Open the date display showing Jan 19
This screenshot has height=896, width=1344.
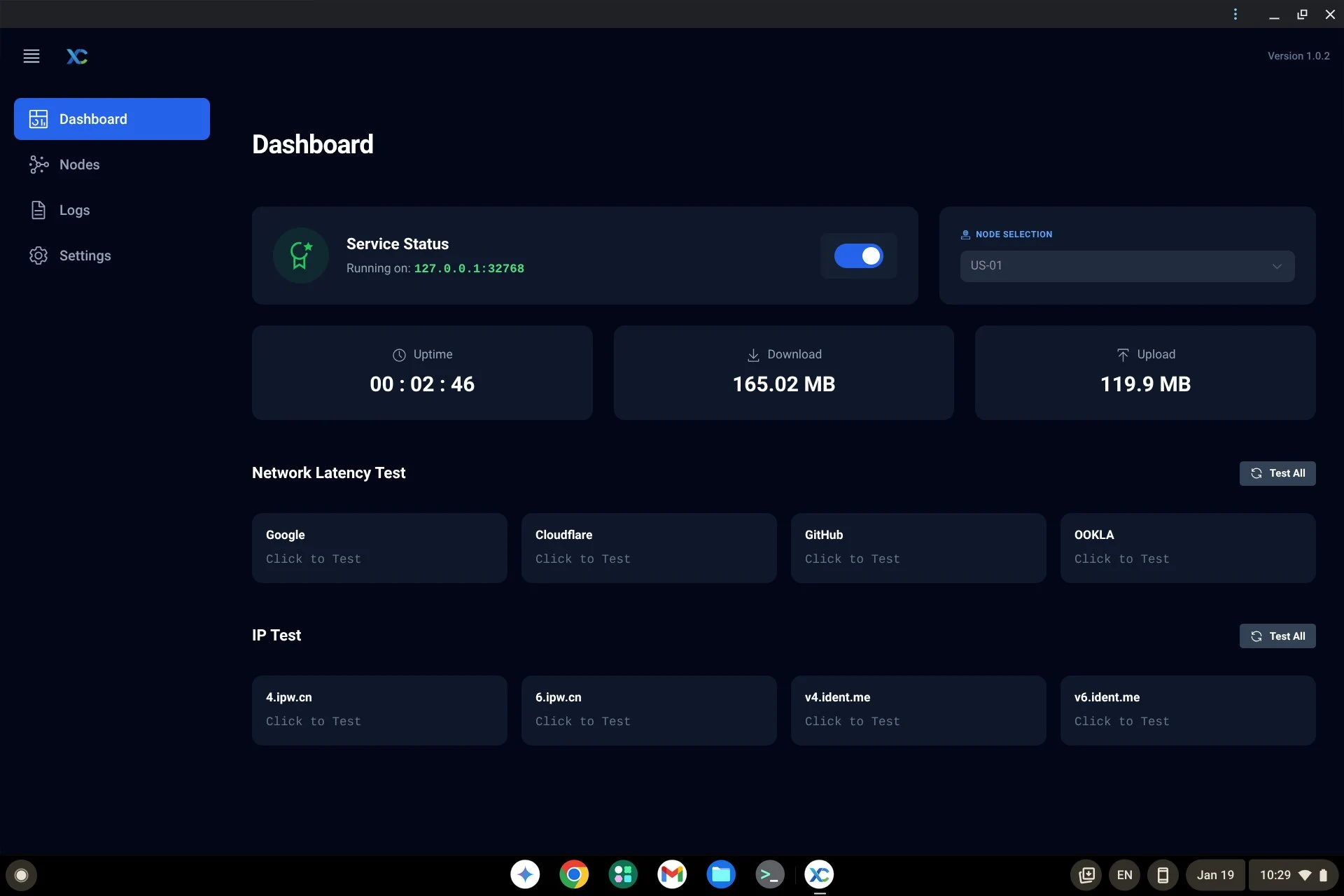1214,874
